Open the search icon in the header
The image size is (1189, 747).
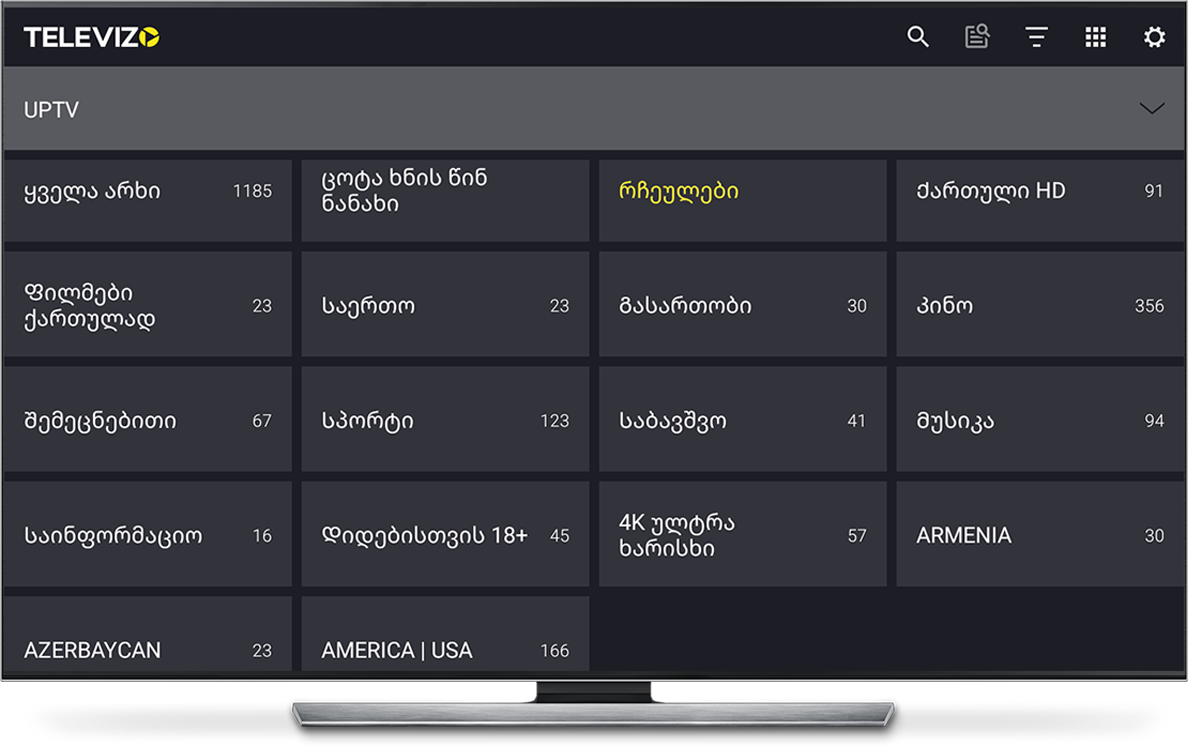[918, 37]
